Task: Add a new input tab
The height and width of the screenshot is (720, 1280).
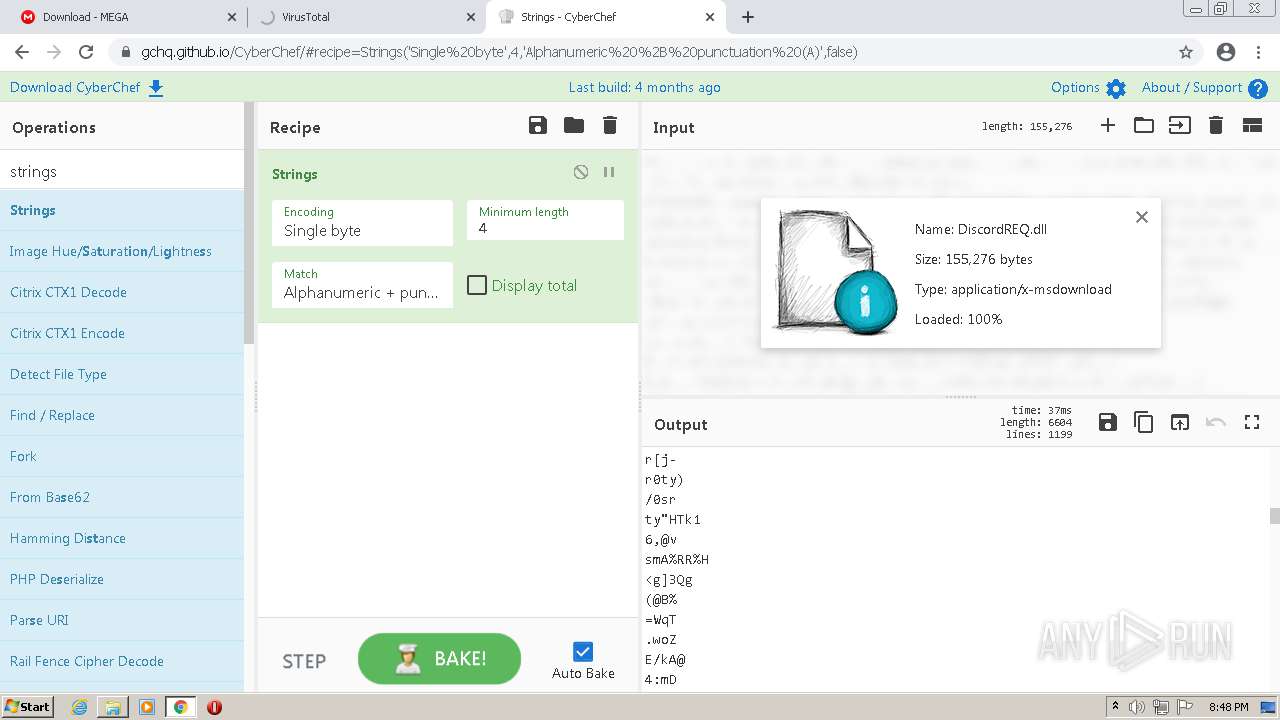Action: [1108, 125]
